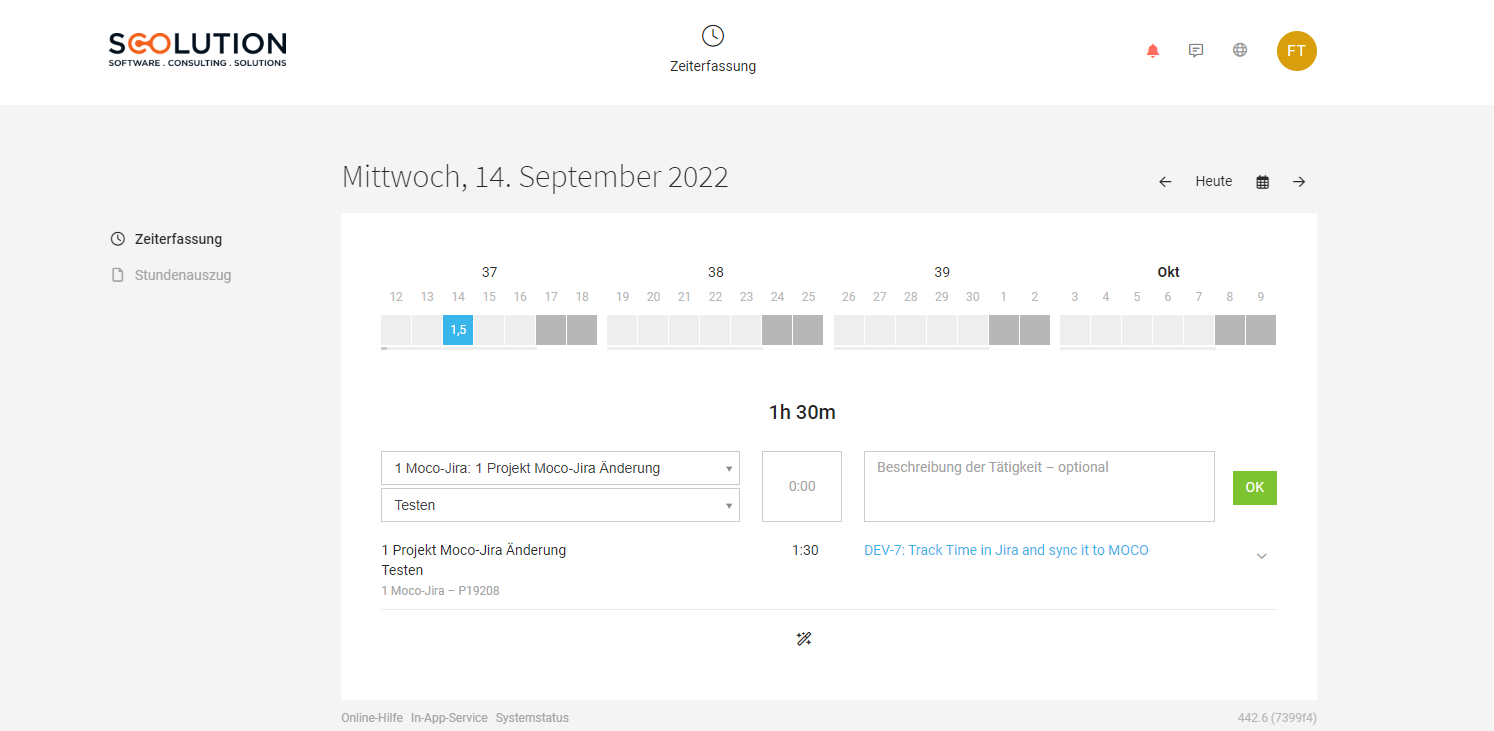The width and height of the screenshot is (1494, 731).
Task: Click the hours input field 0:00
Action: tap(802, 486)
